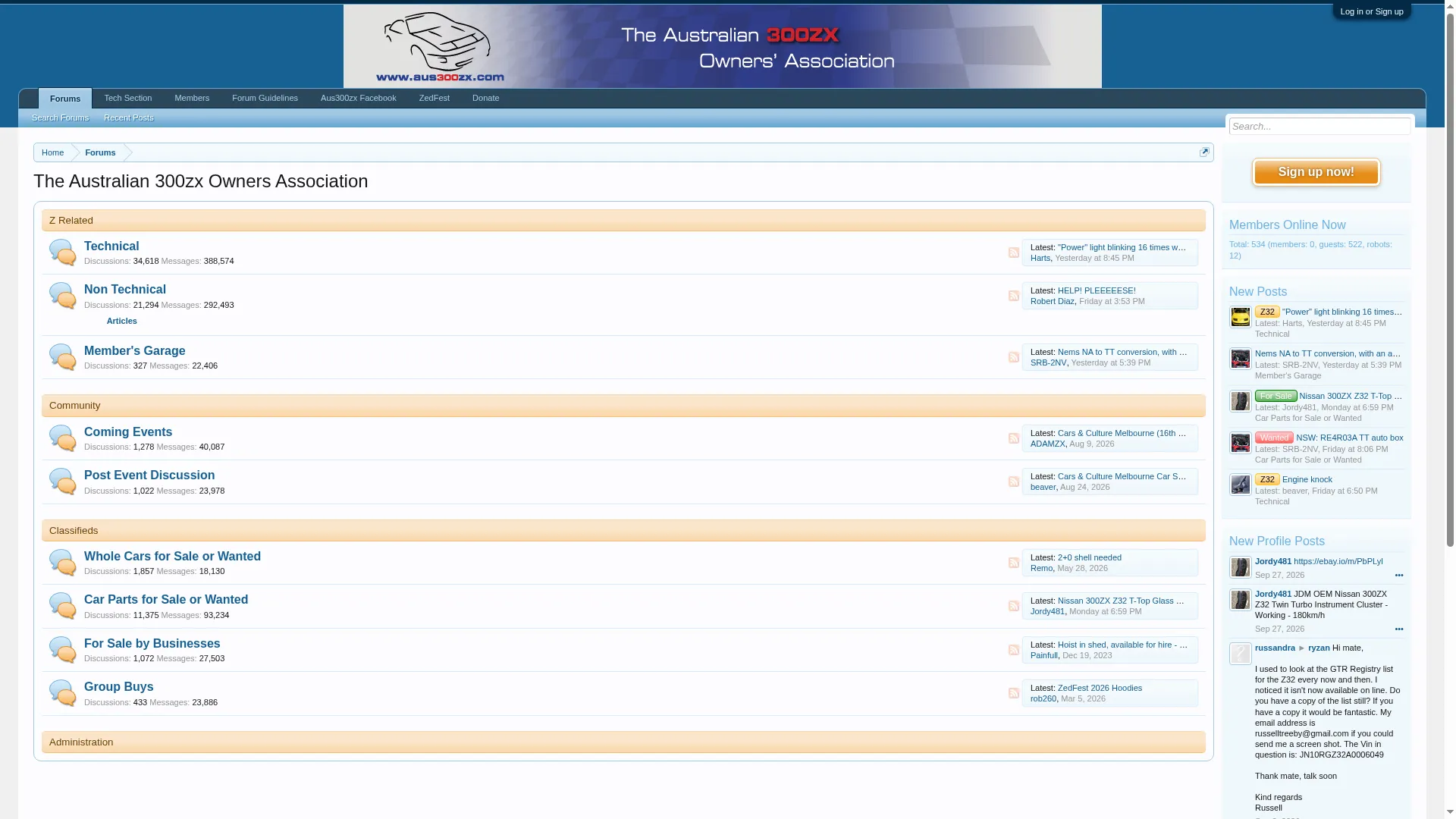Open RSS feed for Coming Events forum
This screenshot has height=819, width=1456.
pyautogui.click(x=1014, y=438)
